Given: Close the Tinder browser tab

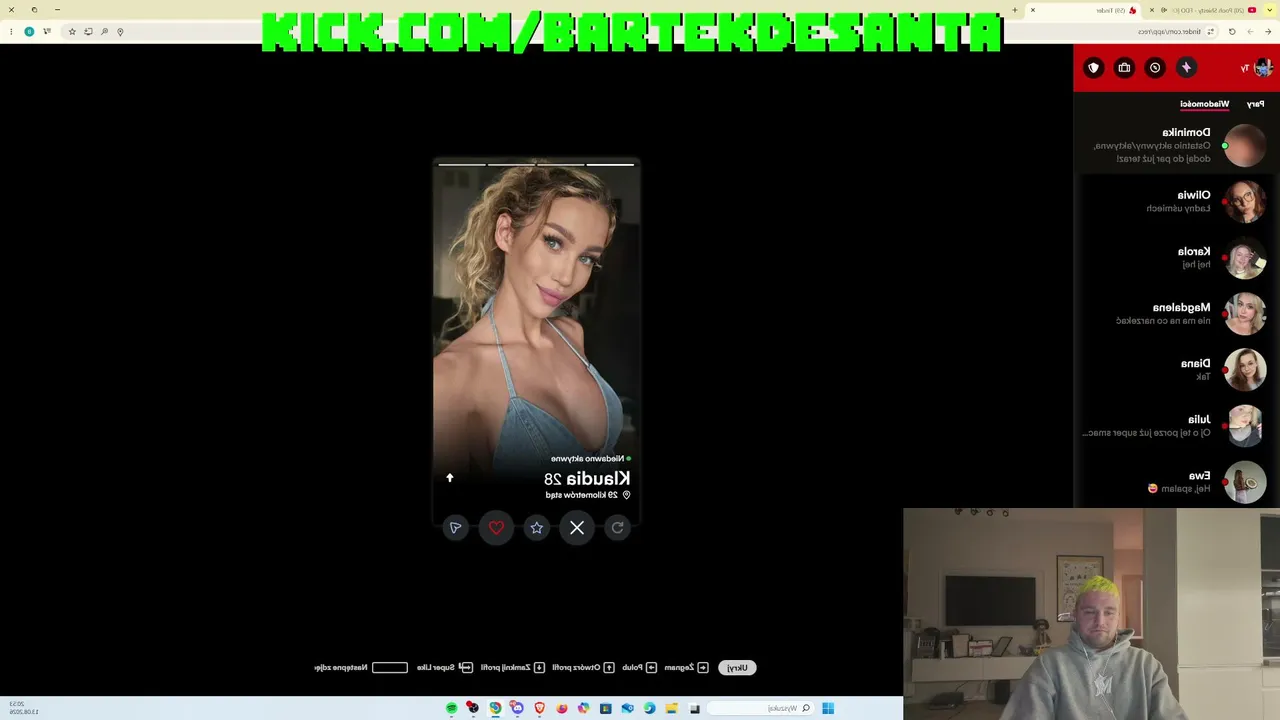Looking at the screenshot, I should point(1033,10).
